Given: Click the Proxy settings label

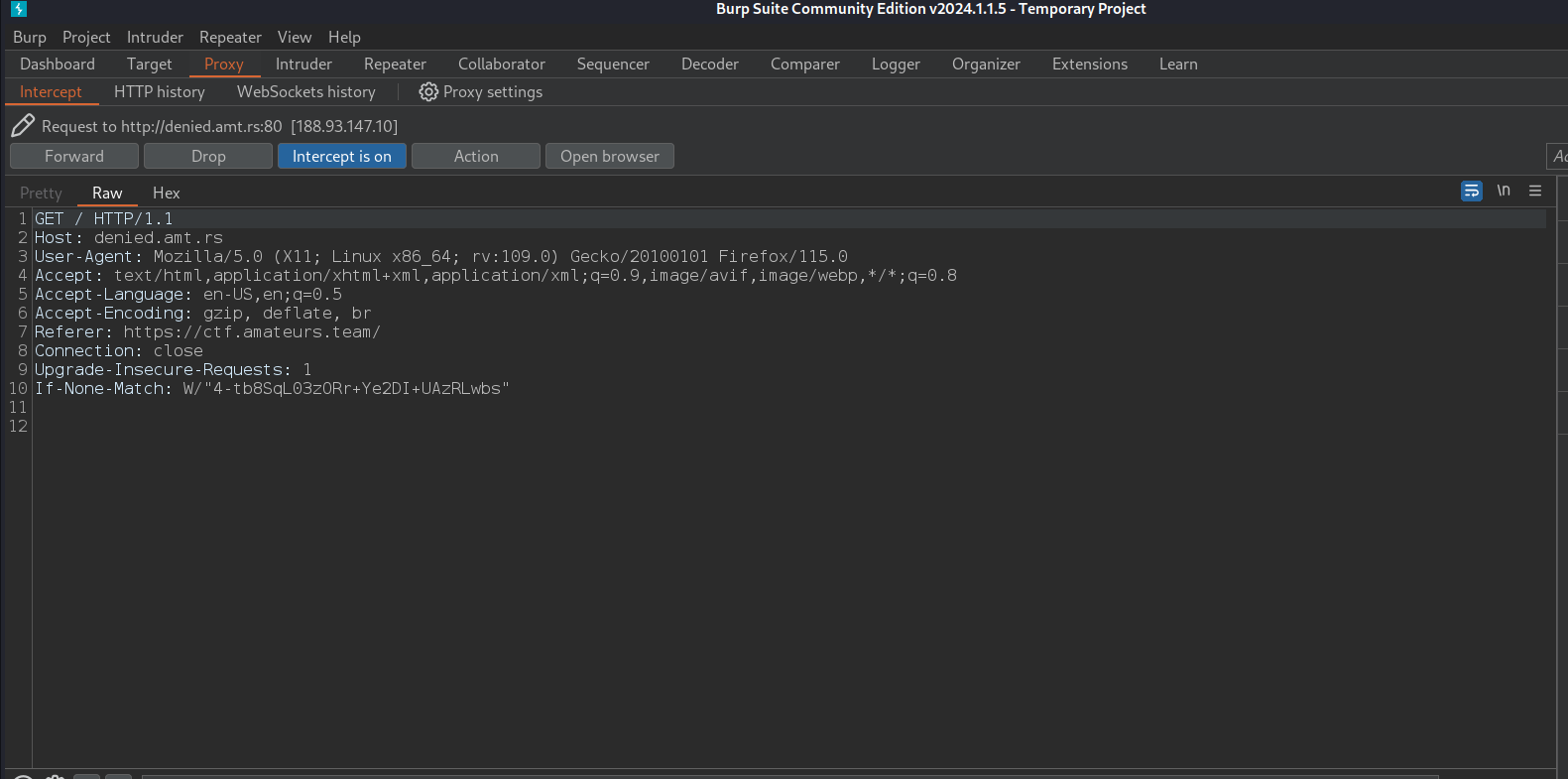Looking at the screenshot, I should [x=493, y=91].
